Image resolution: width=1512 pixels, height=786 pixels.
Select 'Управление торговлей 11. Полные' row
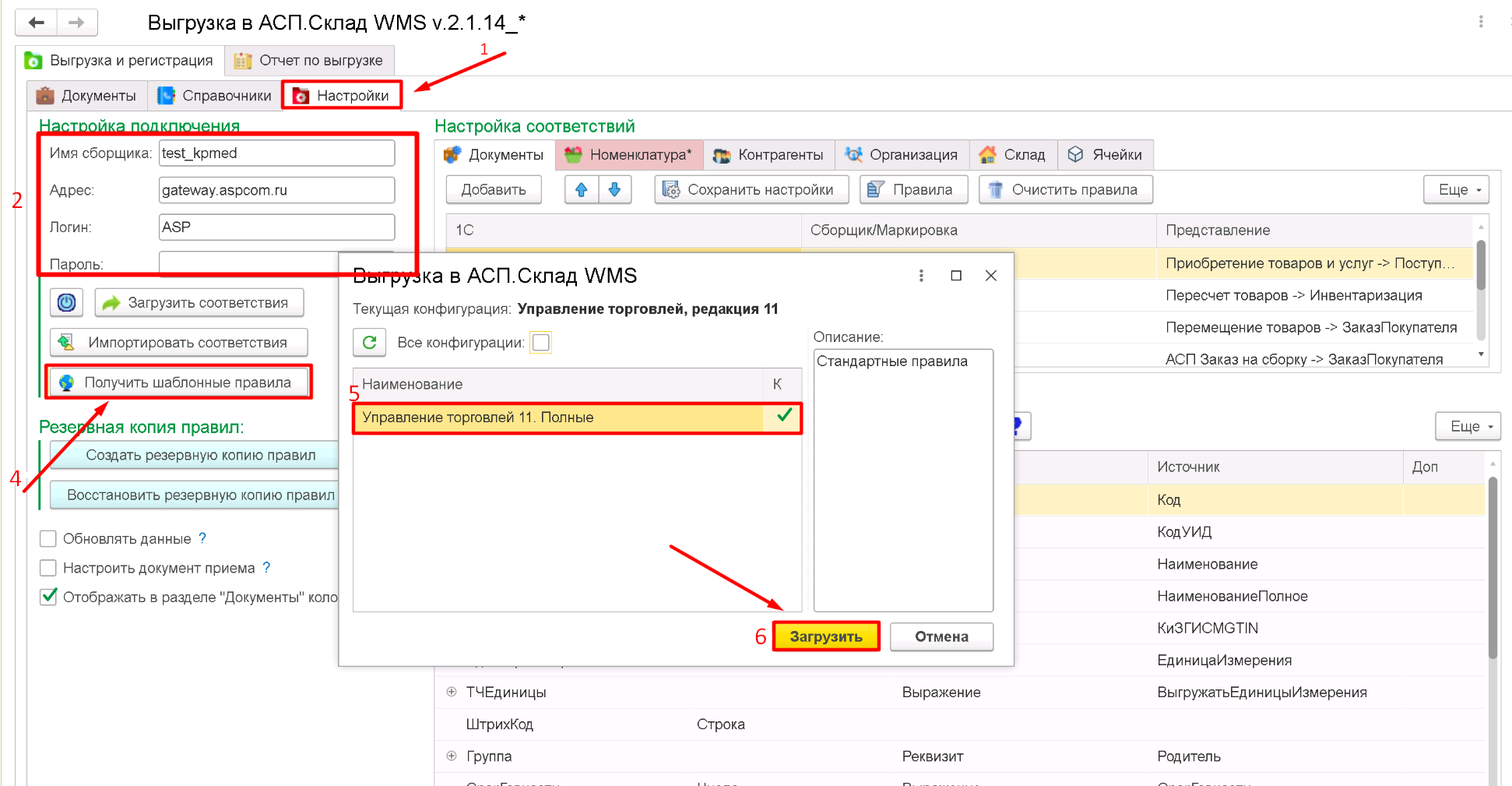(576, 418)
